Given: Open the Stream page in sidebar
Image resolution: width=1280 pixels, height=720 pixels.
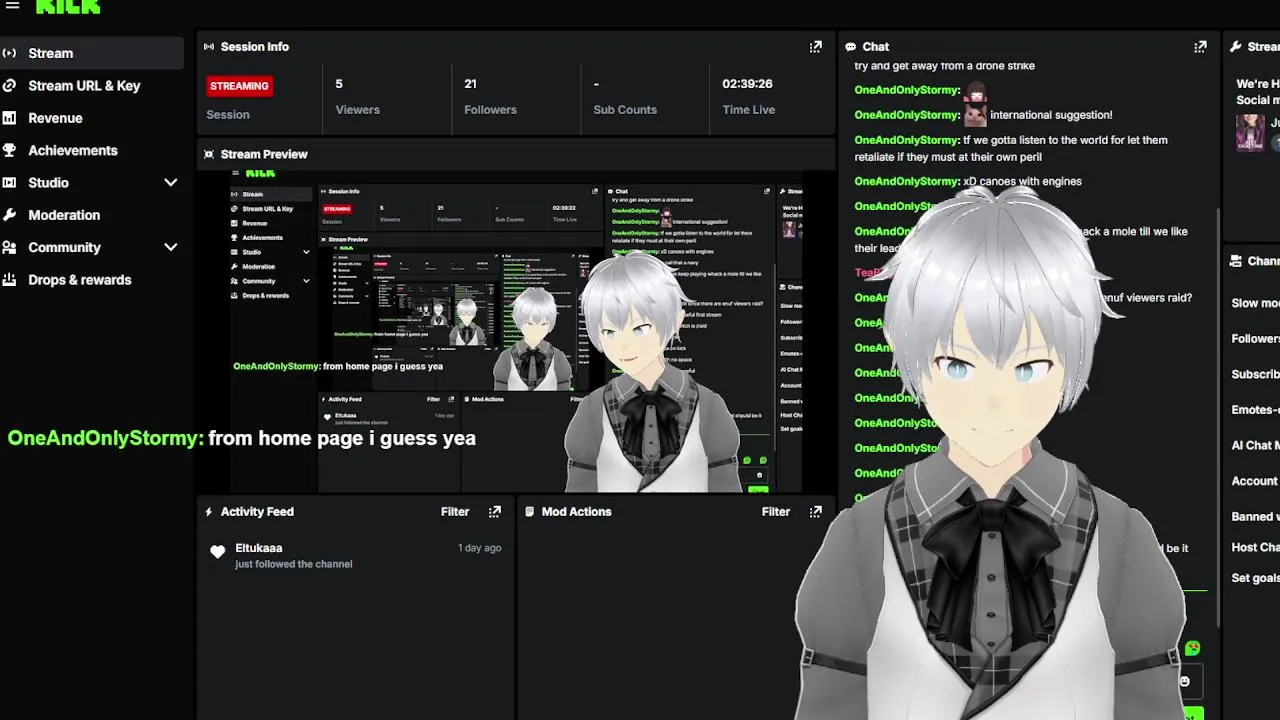Looking at the screenshot, I should coord(91,53).
